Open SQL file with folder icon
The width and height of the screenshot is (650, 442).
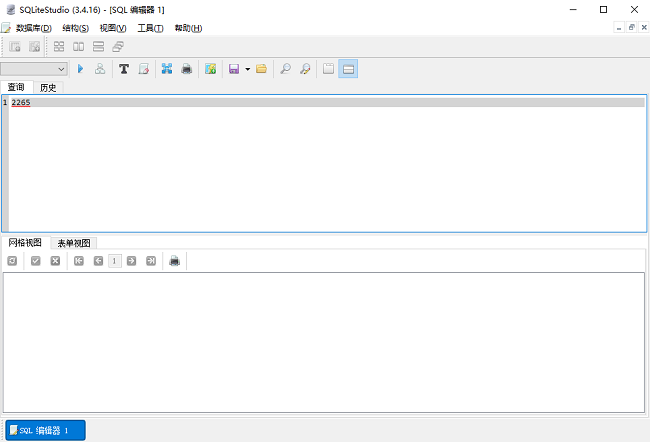coord(261,69)
